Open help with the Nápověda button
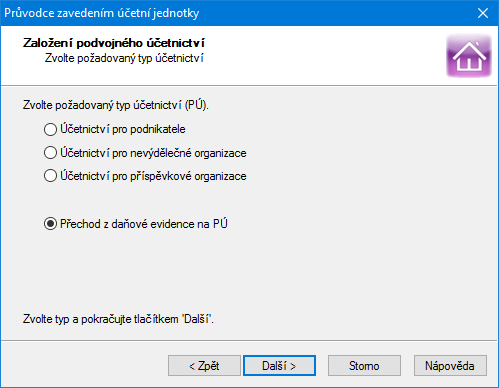This screenshot has width=499, height=388. (x=450, y=366)
